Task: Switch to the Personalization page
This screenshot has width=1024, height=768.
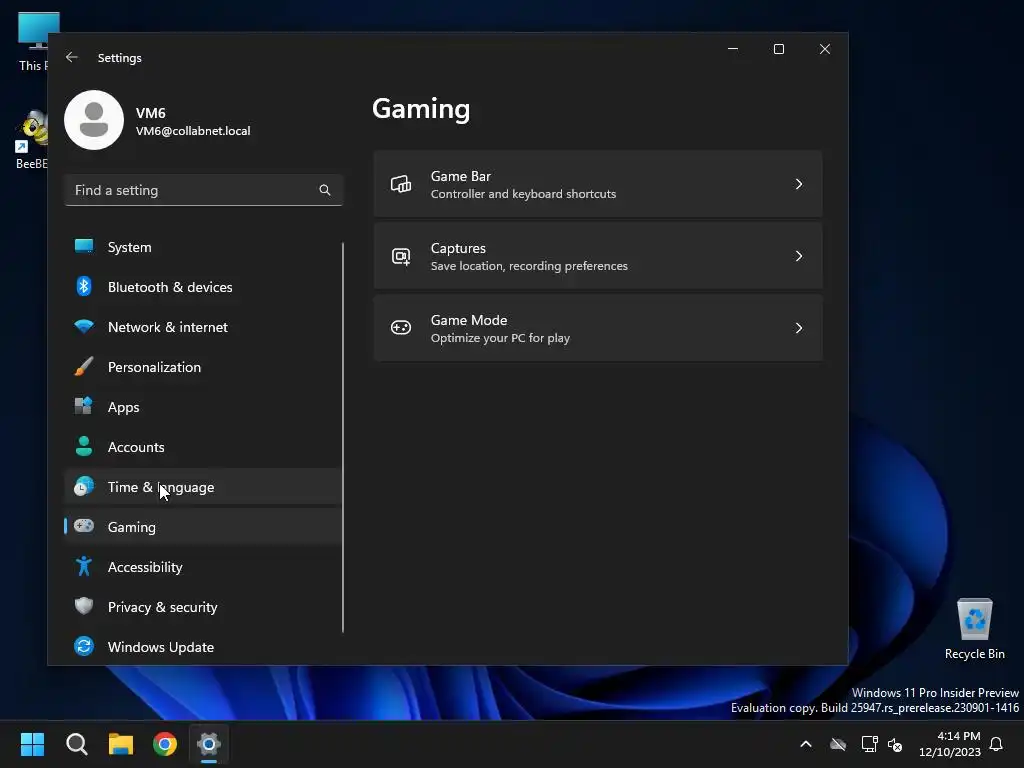Action: [202, 367]
